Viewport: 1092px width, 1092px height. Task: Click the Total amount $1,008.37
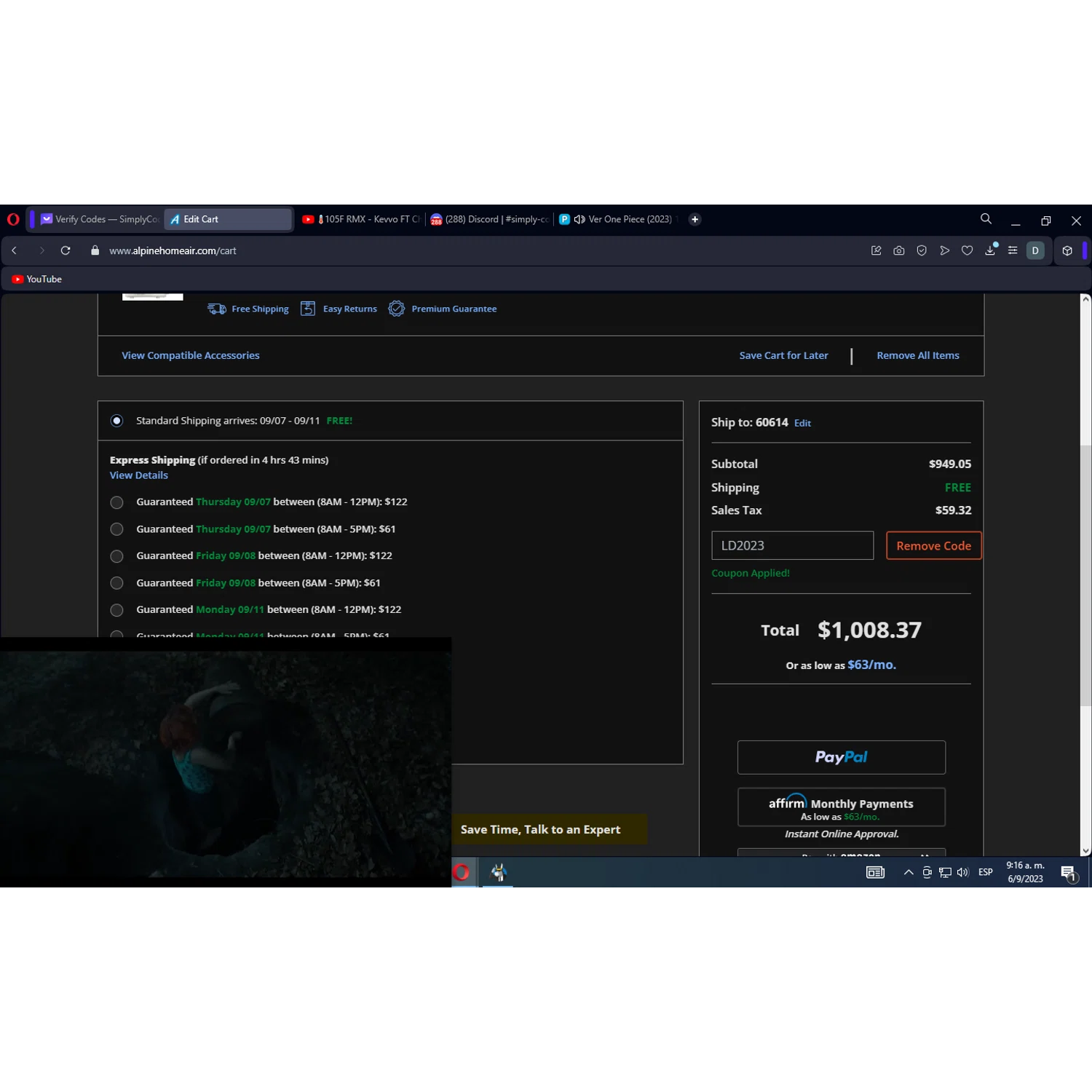[869, 630]
